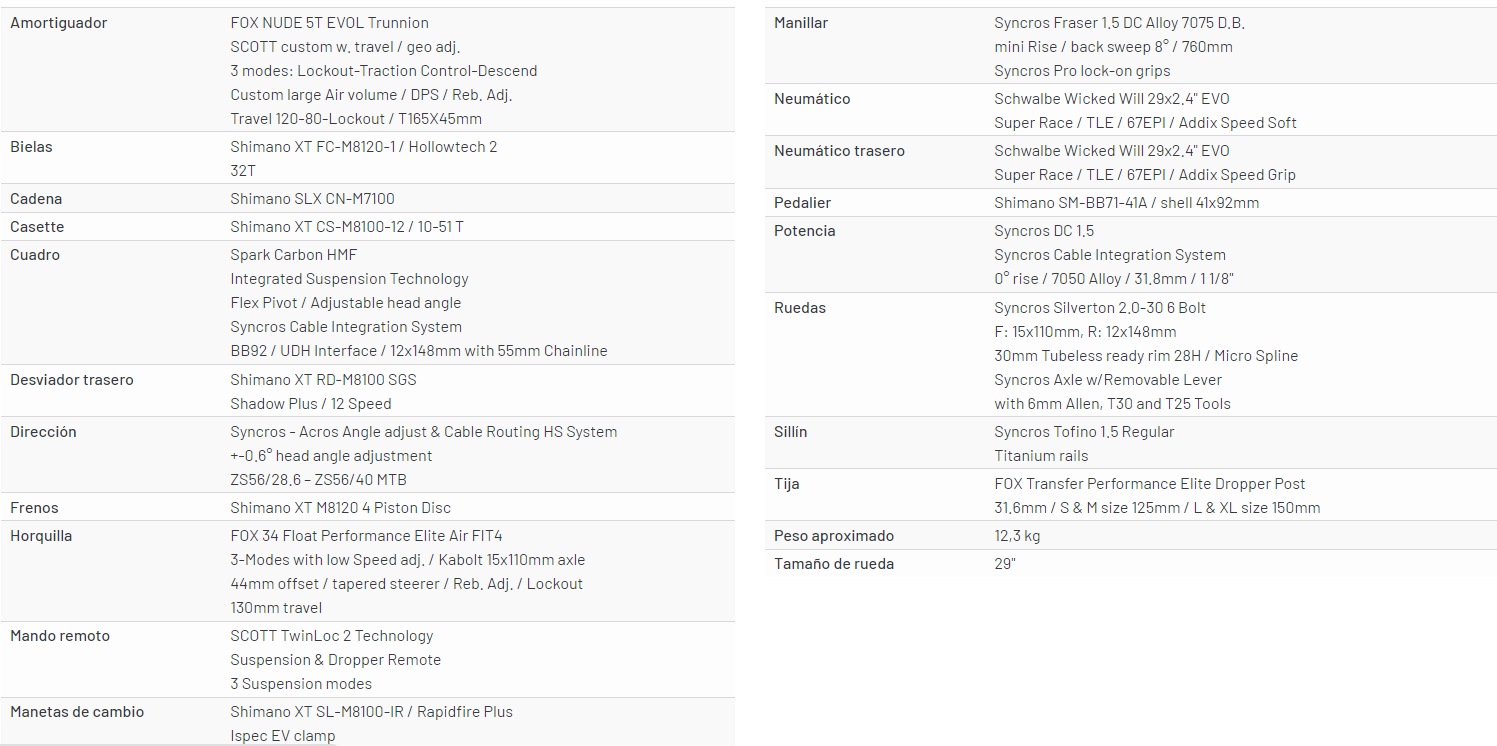Click the Amortiguador row label
The width and height of the screenshot is (1497, 746).
pos(58,23)
